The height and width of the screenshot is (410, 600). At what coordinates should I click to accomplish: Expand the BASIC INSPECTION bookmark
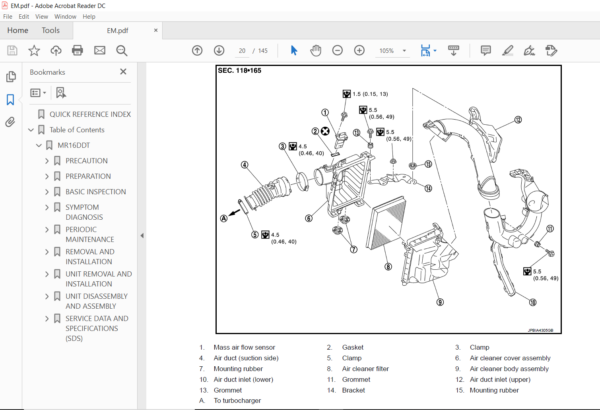[x=47, y=192]
